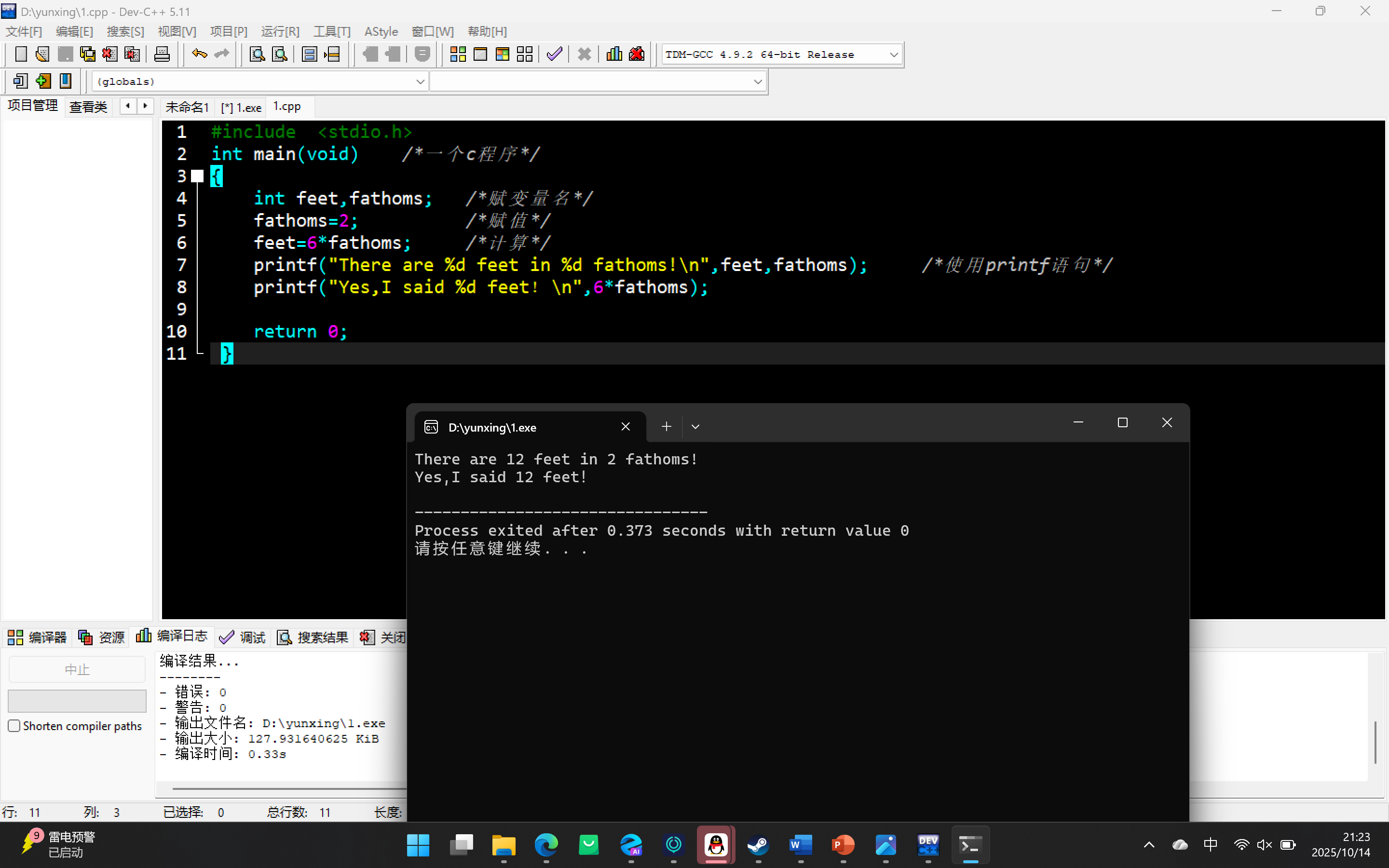
Task: Click the Undo arrow icon
Action: pos(199,54)
